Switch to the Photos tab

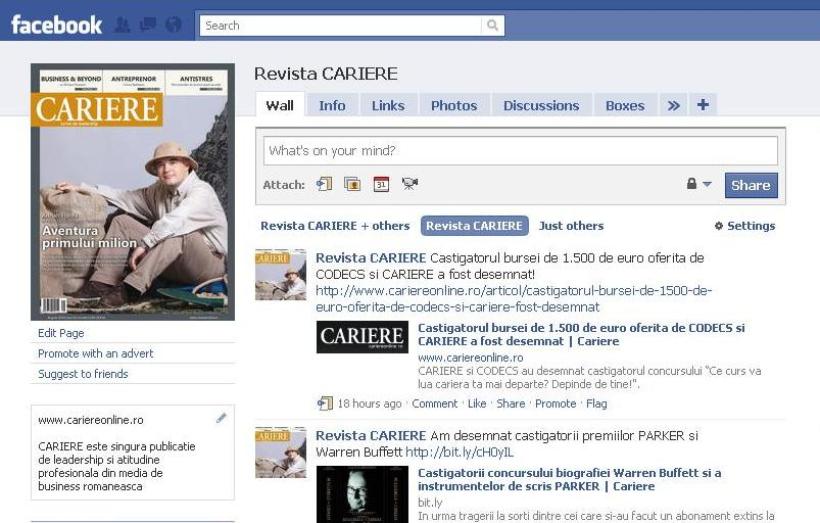click(454, 106)
